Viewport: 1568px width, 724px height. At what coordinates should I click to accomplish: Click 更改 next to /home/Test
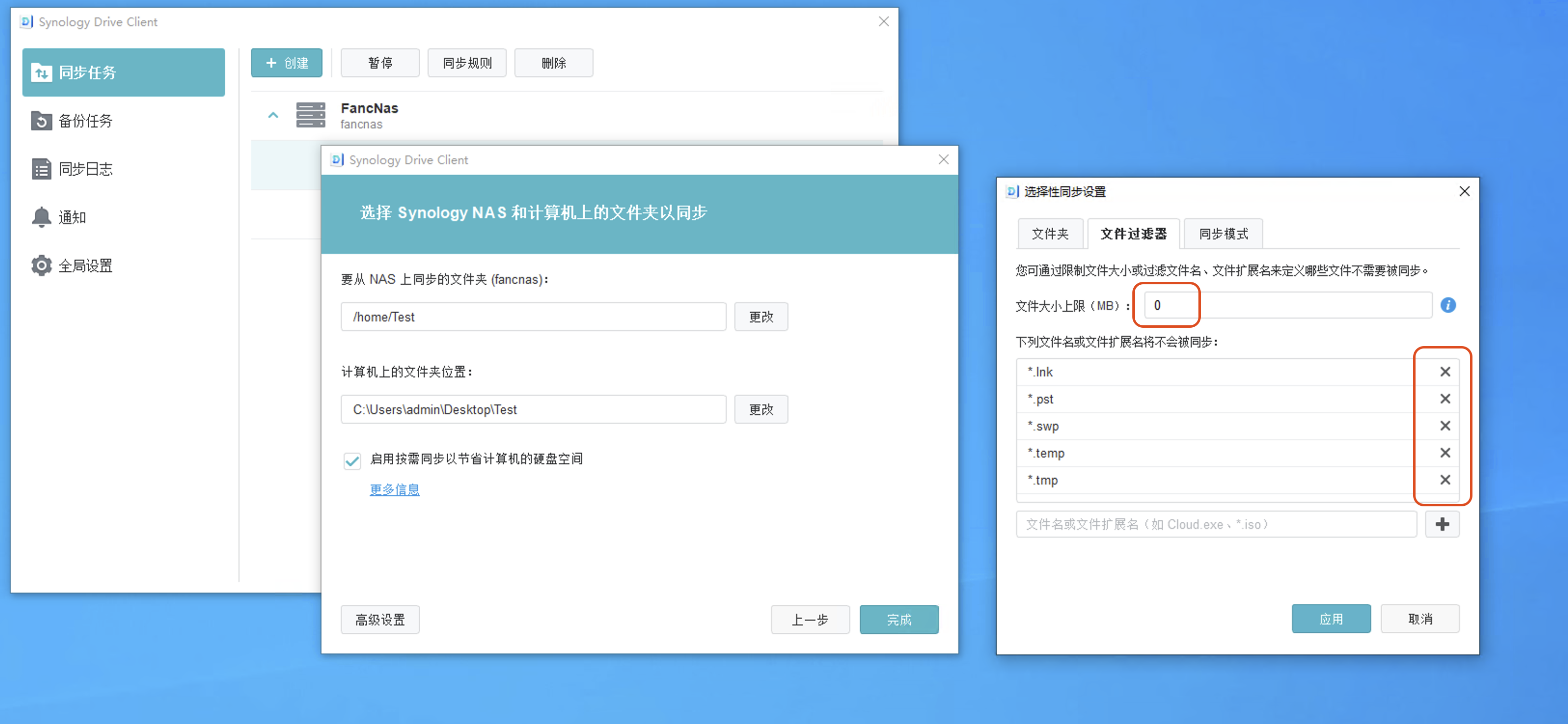[x=761, y=317]
